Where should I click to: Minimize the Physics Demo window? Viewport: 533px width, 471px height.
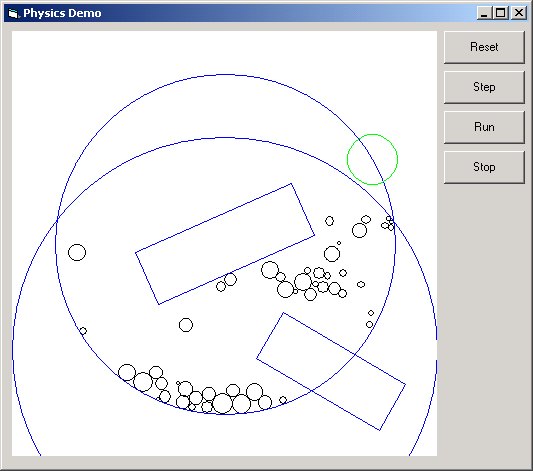click(484, 13)
